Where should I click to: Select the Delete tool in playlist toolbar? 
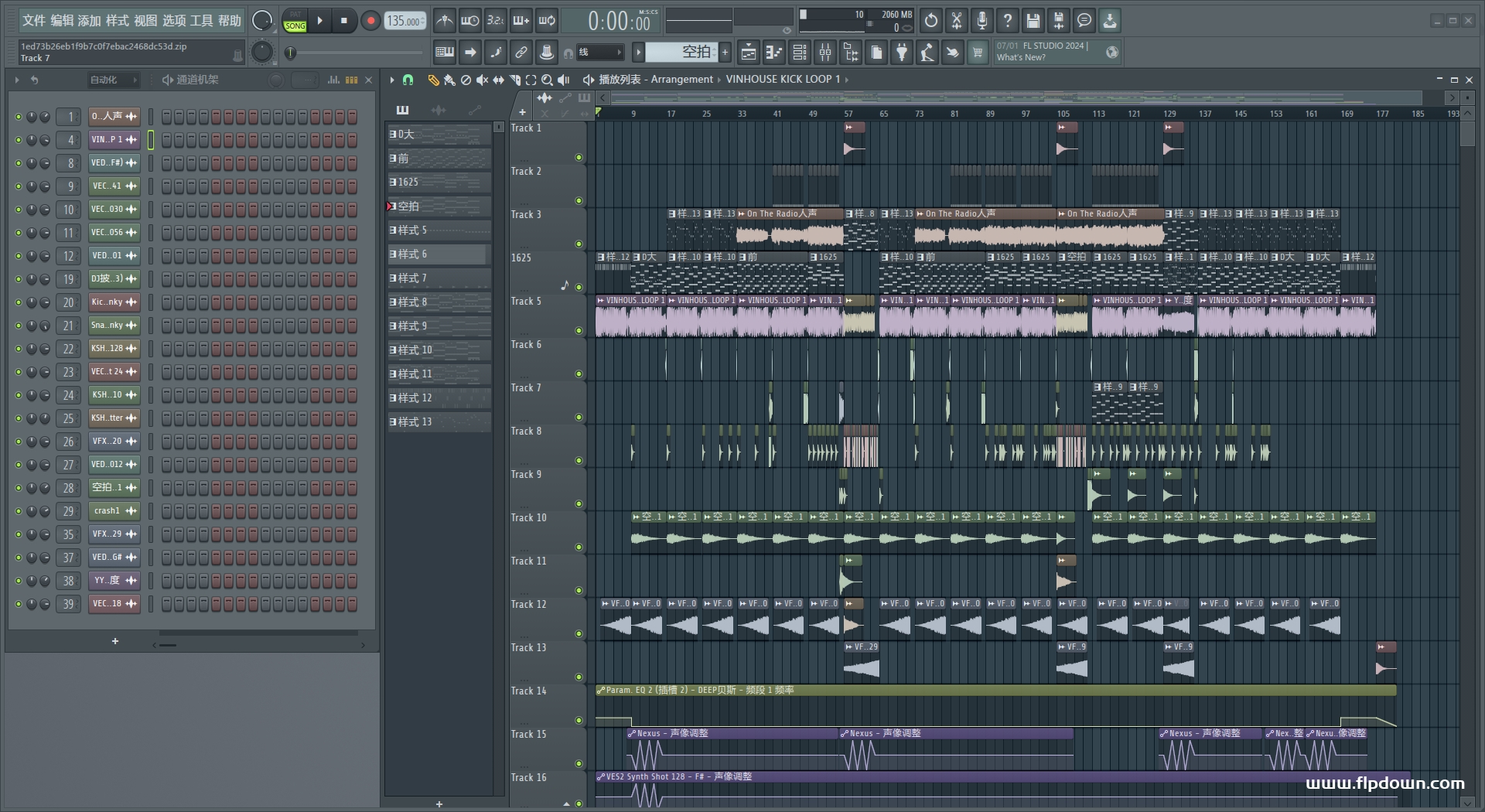[466, 80]
